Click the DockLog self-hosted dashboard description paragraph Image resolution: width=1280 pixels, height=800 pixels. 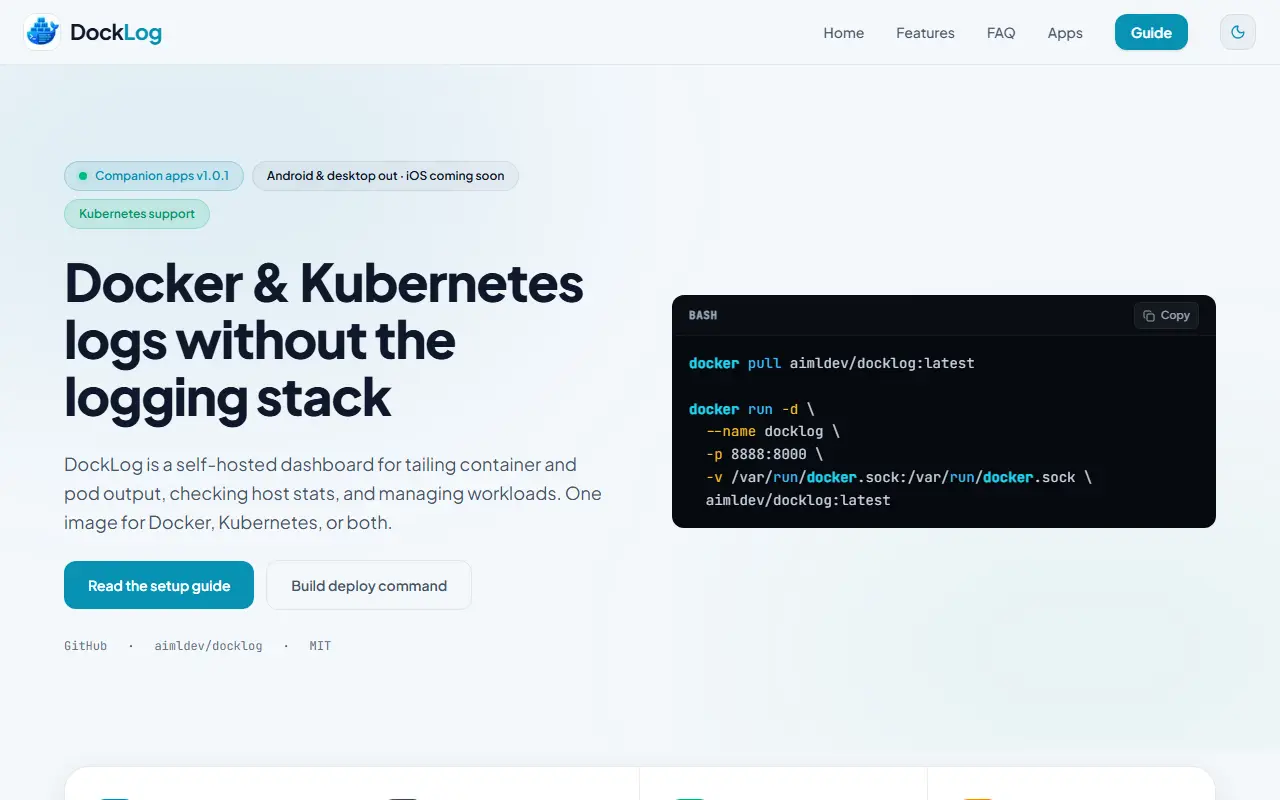tap(333, 493)
